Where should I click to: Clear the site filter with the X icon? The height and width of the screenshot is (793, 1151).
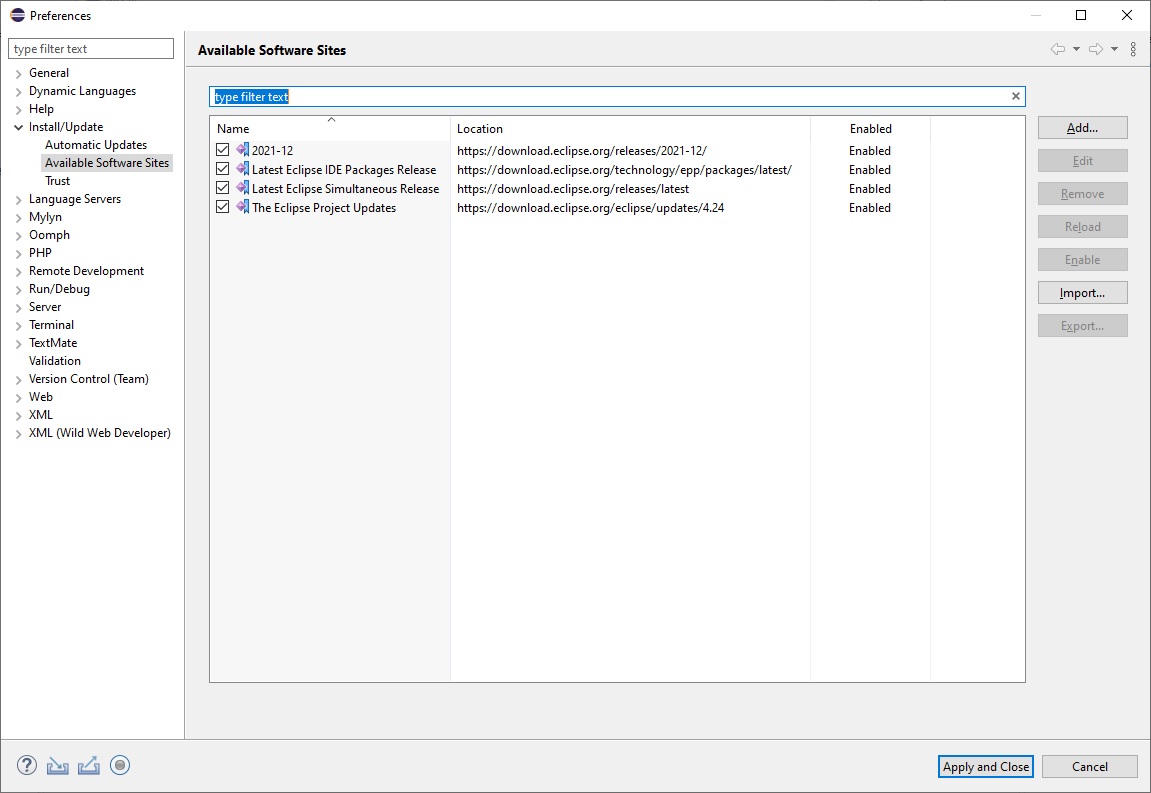pyautogui.click(x=1016, y=96)
